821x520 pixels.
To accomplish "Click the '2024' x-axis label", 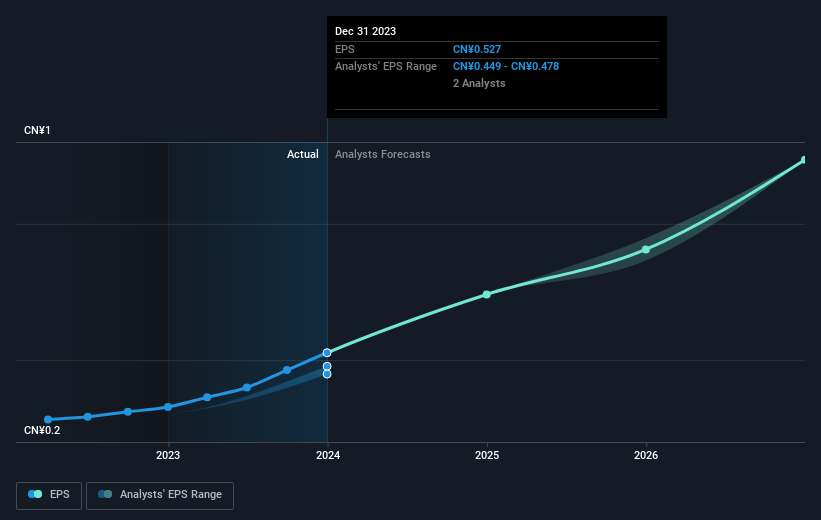I will pos(328,455).
